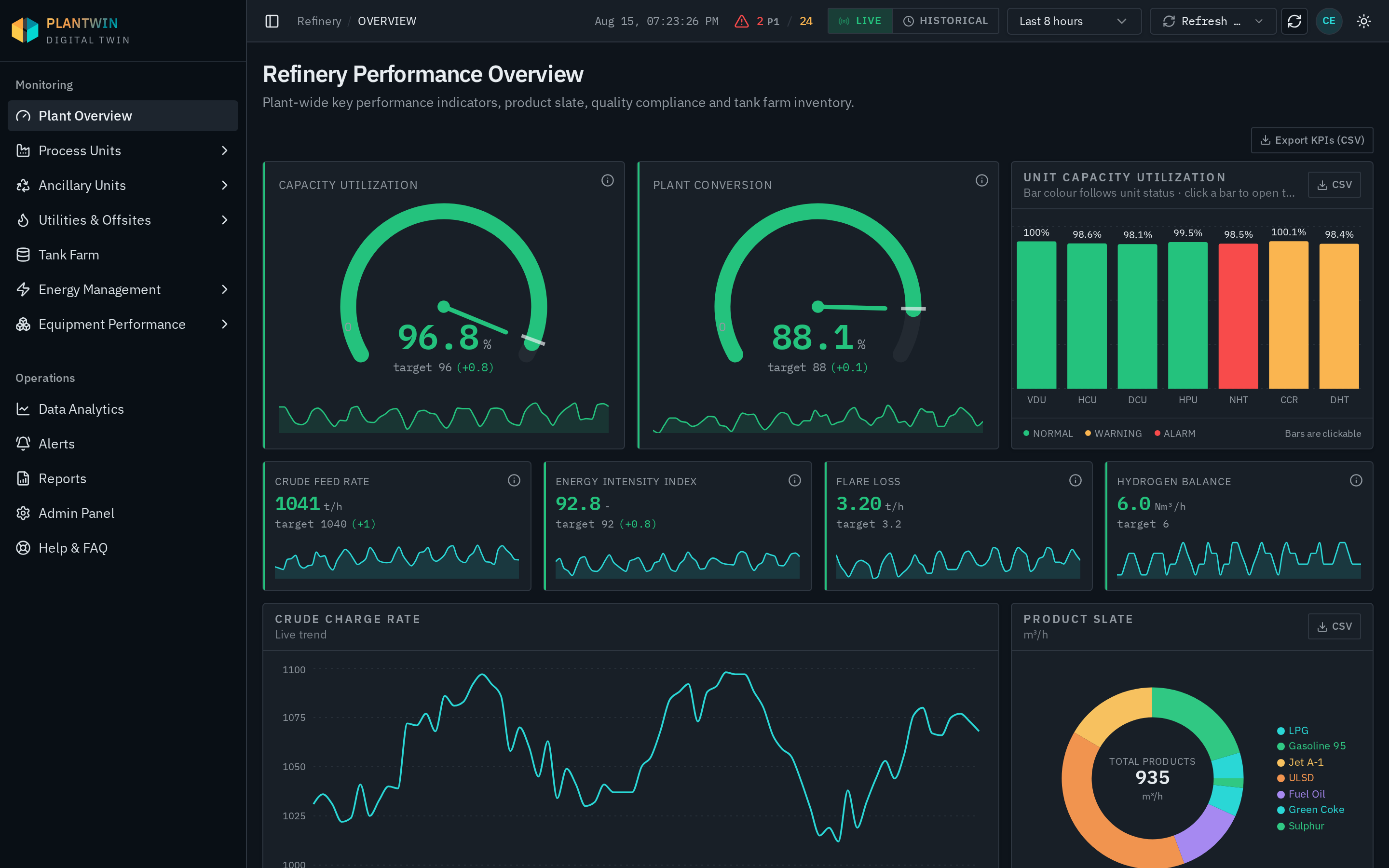Toggle light/dark theme sun icon
The width and height of the screenshot is (1389, 868).
tap(1364, 21)
